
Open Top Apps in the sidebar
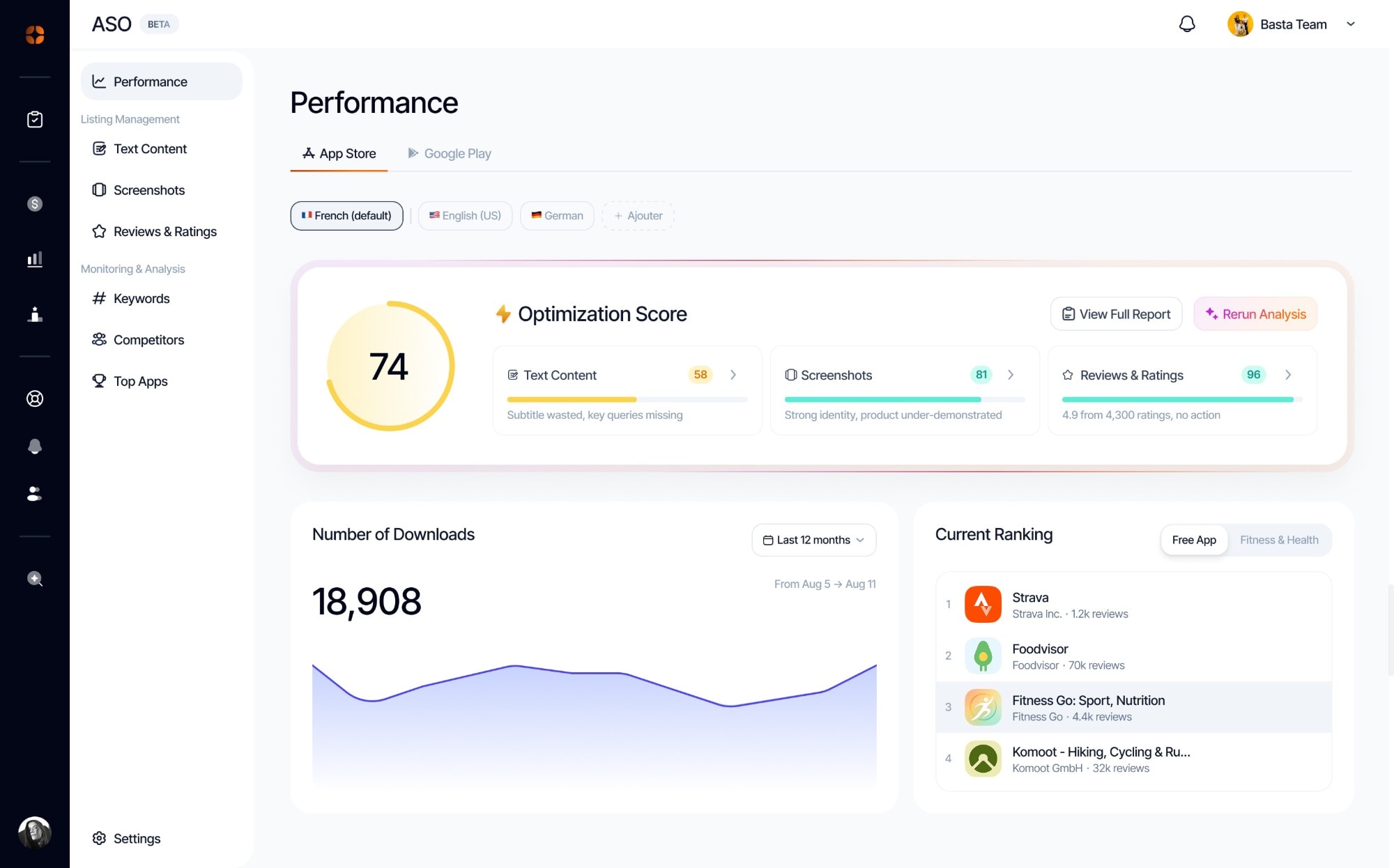click(162, 381)
